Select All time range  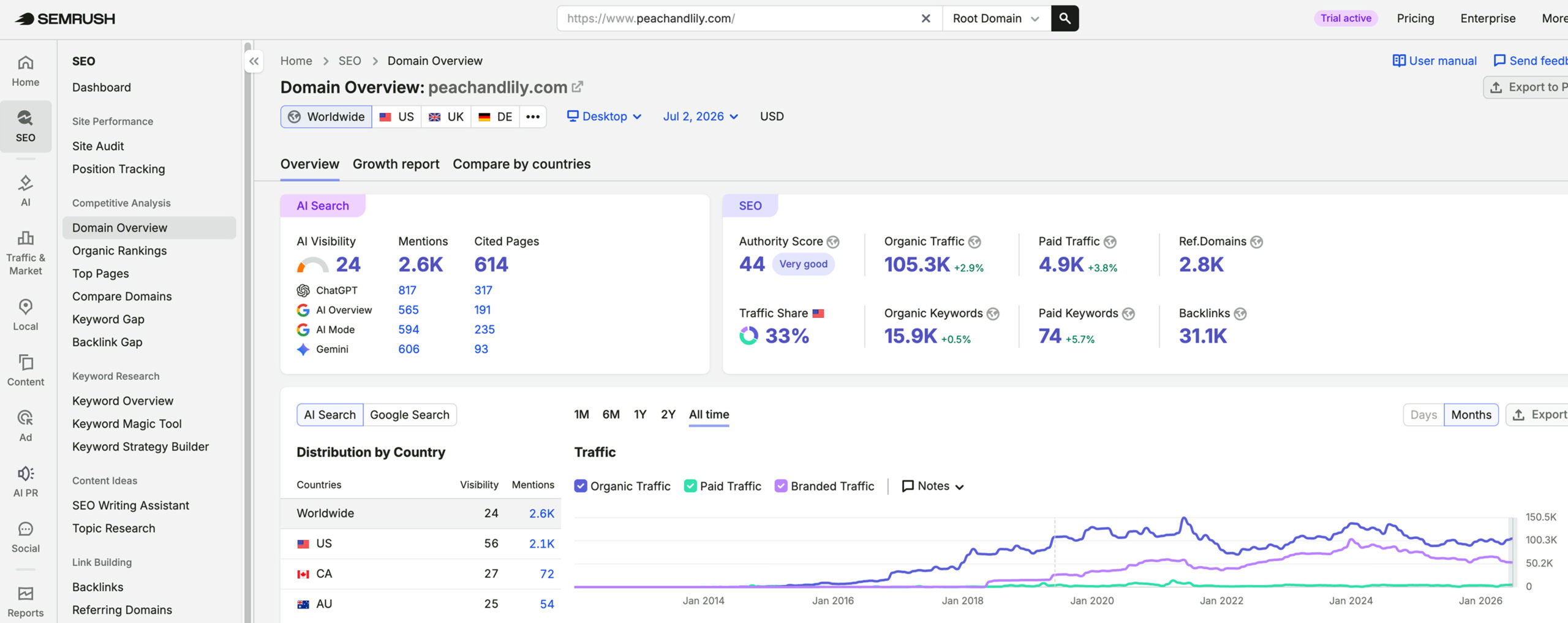click(709, 415)
